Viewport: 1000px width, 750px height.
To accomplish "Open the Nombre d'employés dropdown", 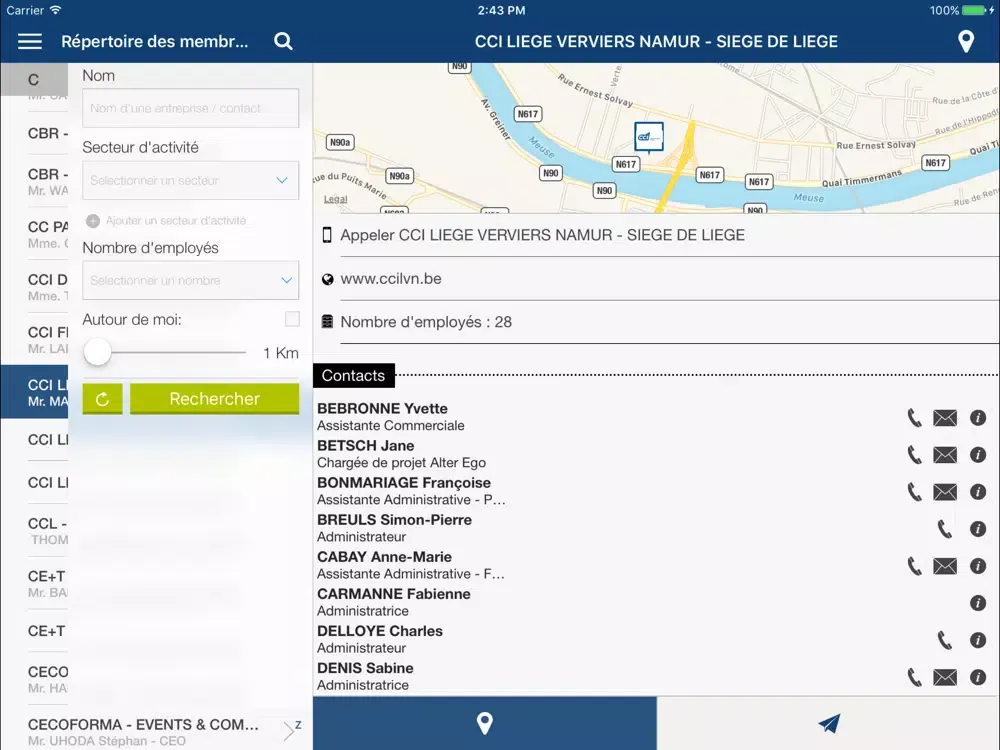I will click(x=191, y=280).
